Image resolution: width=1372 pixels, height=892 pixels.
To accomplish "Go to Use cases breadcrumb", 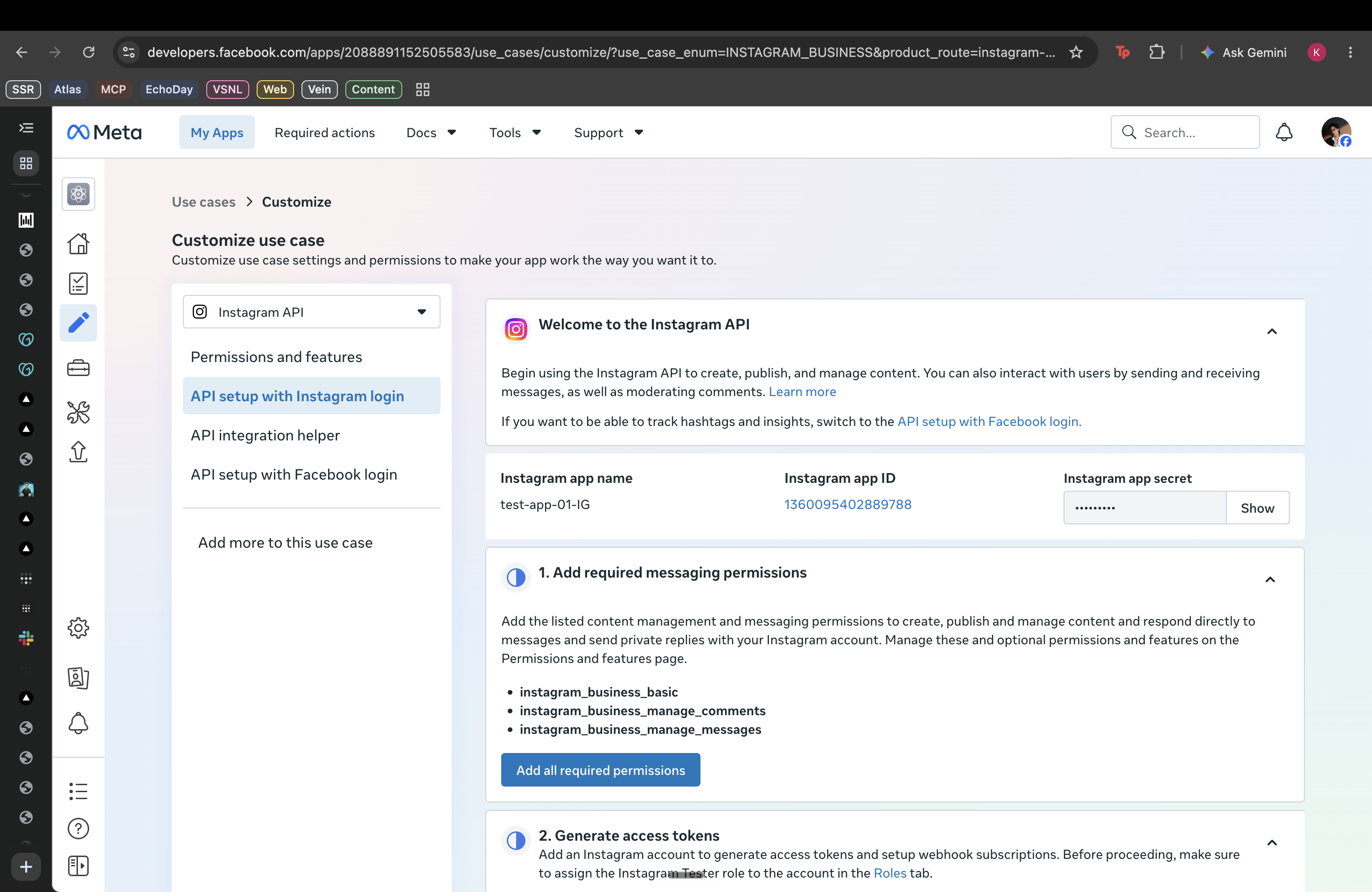I will click(203, 202).
